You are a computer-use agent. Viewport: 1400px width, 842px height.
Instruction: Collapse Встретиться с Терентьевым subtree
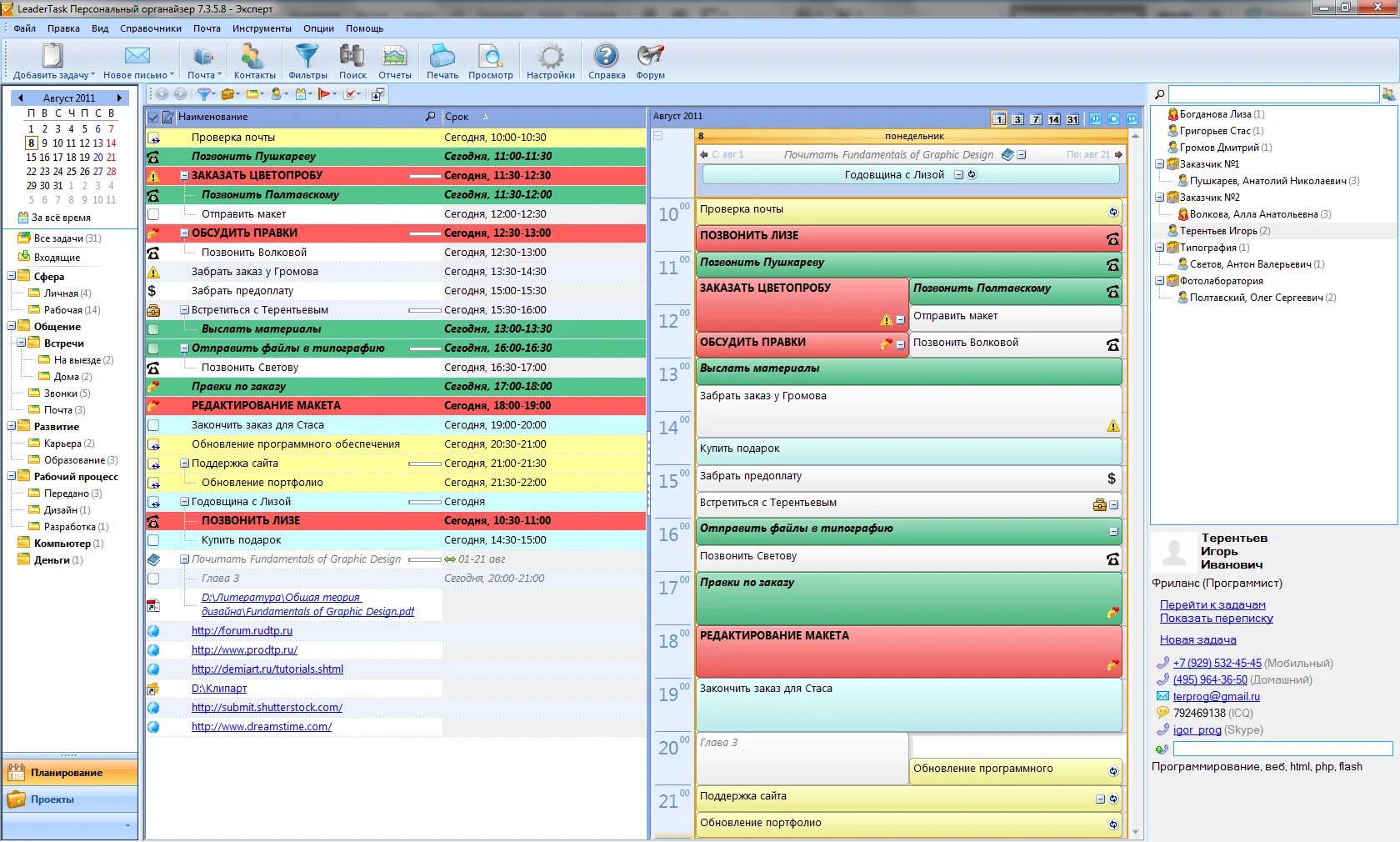[x=185, y=310]
